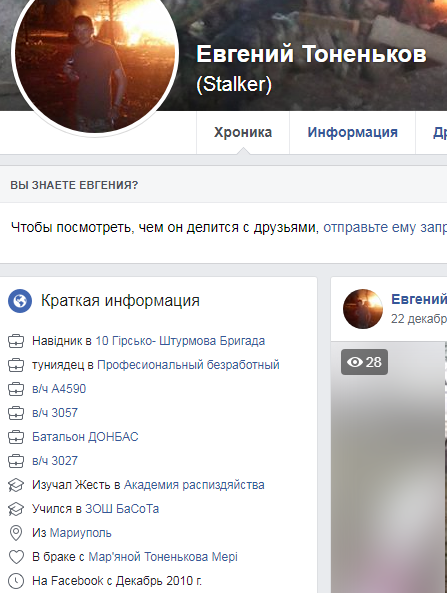The image size is (447, 593).
Task: Click the eye views icon showing 28
Action: click(355, 362)
